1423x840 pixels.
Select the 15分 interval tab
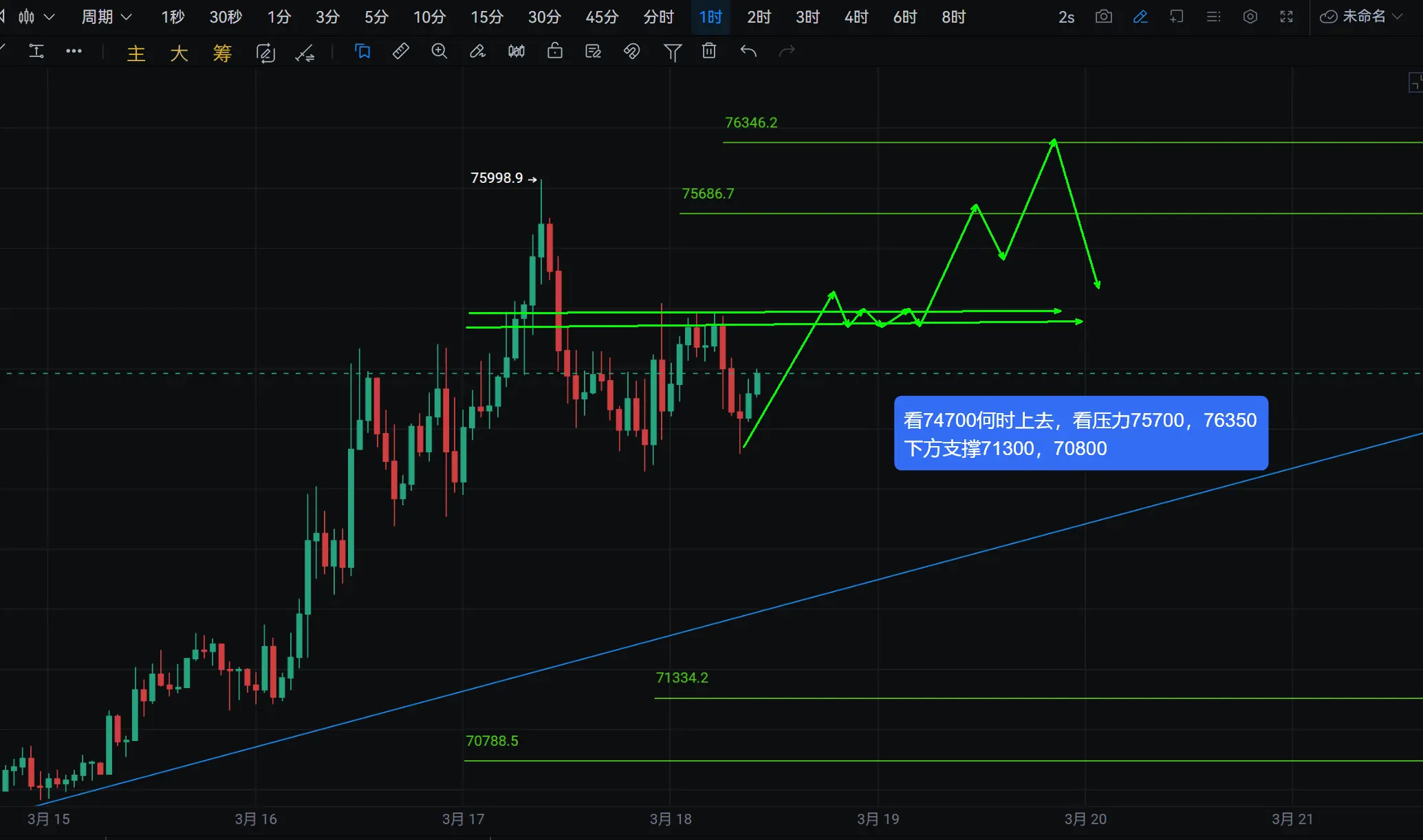pos(486,16)
